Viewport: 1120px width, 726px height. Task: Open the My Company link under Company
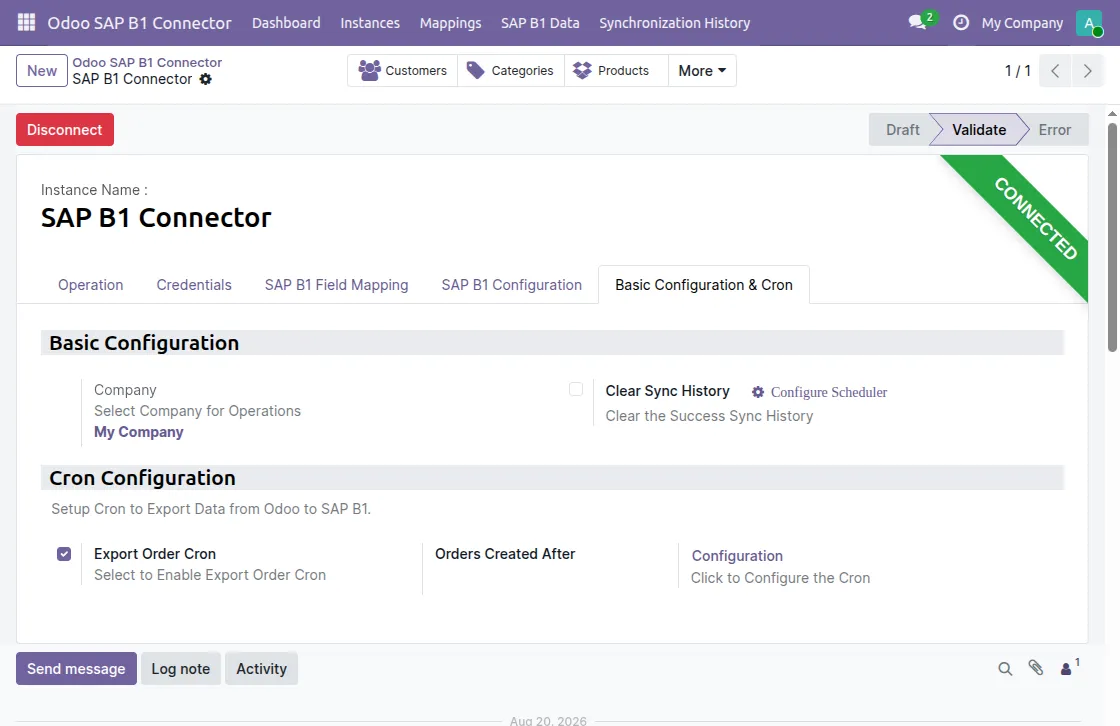[x=139, y=432]
